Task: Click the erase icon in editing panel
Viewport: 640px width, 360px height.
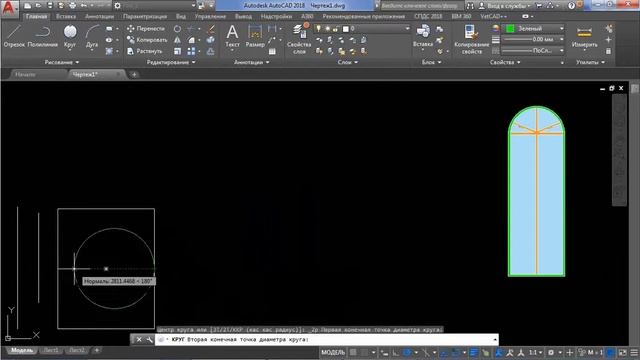Action: pyautogui.click(x=211, y=29)
